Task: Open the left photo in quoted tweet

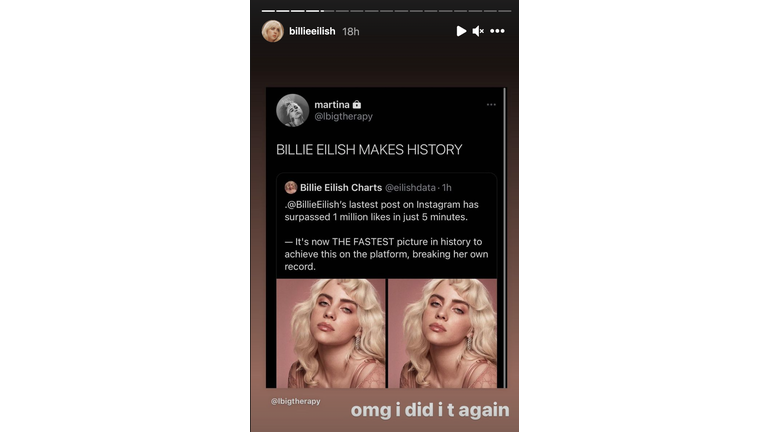Action: tap(331, 334)
